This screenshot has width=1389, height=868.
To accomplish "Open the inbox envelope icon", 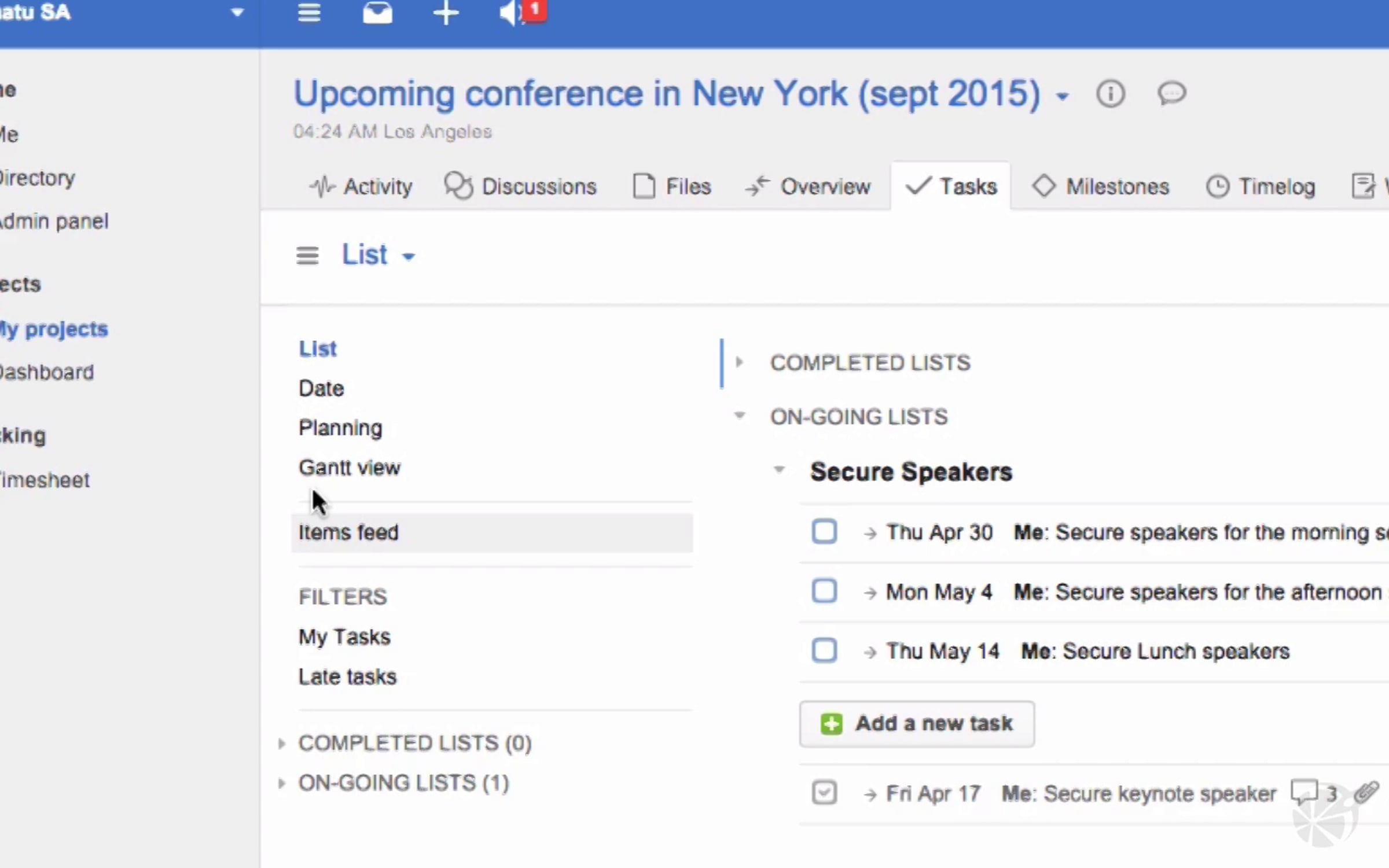I will pos(377,12).
